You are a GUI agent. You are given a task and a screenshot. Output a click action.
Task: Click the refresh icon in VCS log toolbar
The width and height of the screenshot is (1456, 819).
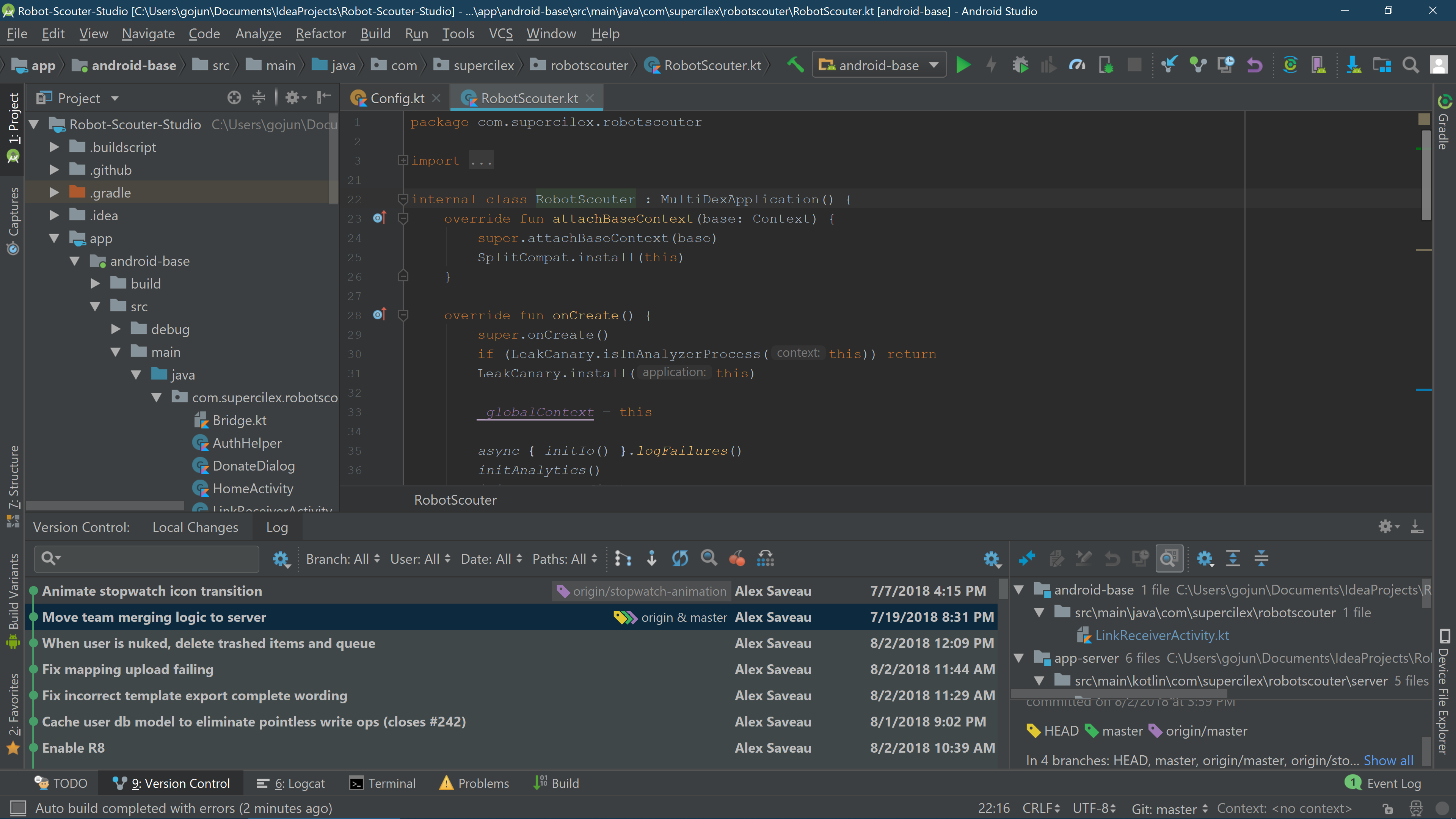pos(680,559)
